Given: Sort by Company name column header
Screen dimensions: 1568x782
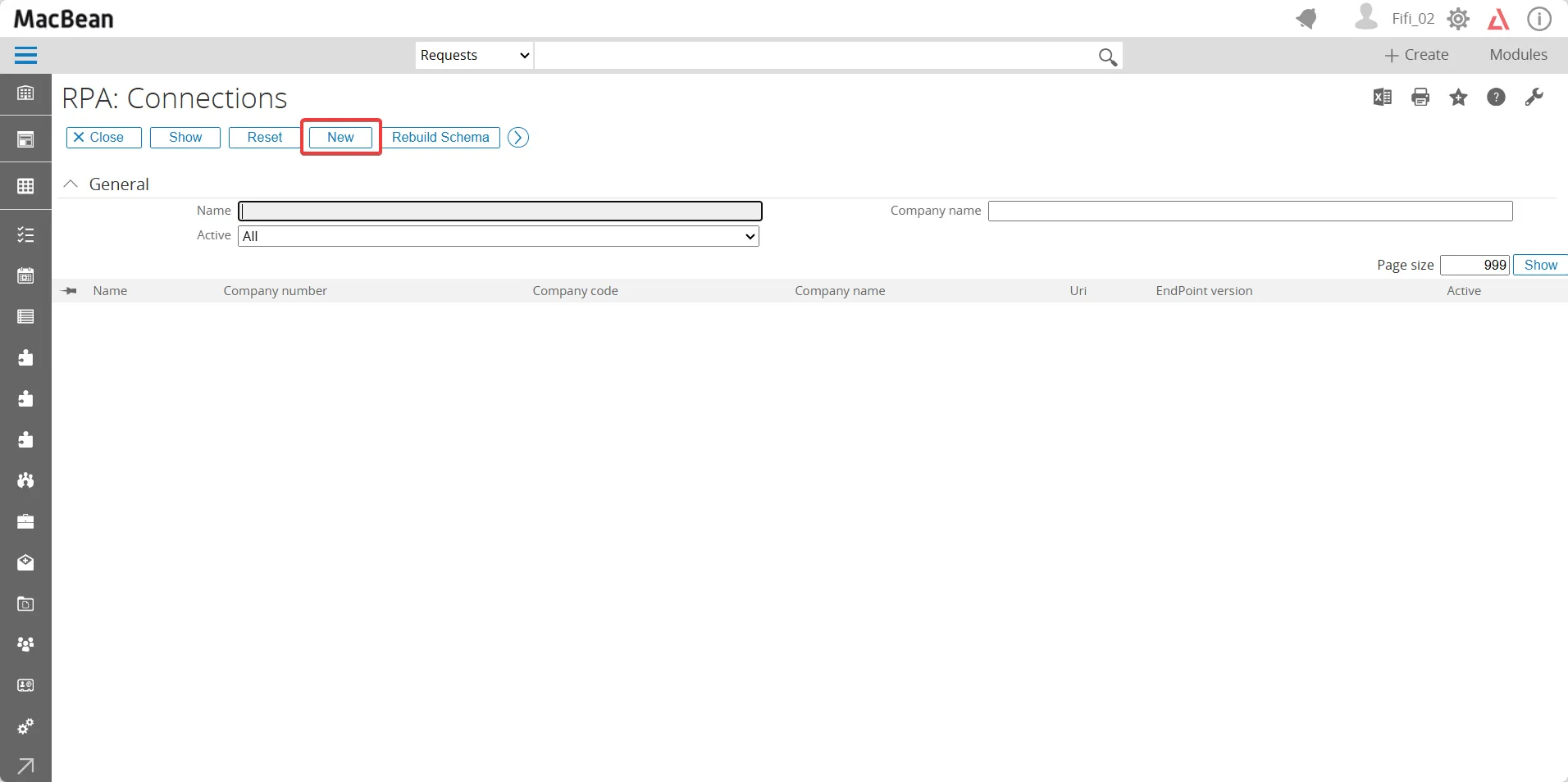Looking at the screenshot, I should [840, 291].
